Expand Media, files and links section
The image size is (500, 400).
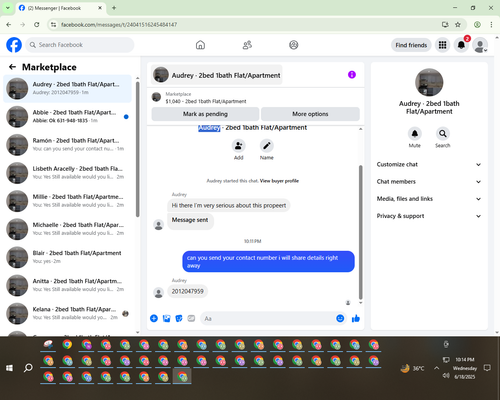pyautogui.click(x=429, y=199)
